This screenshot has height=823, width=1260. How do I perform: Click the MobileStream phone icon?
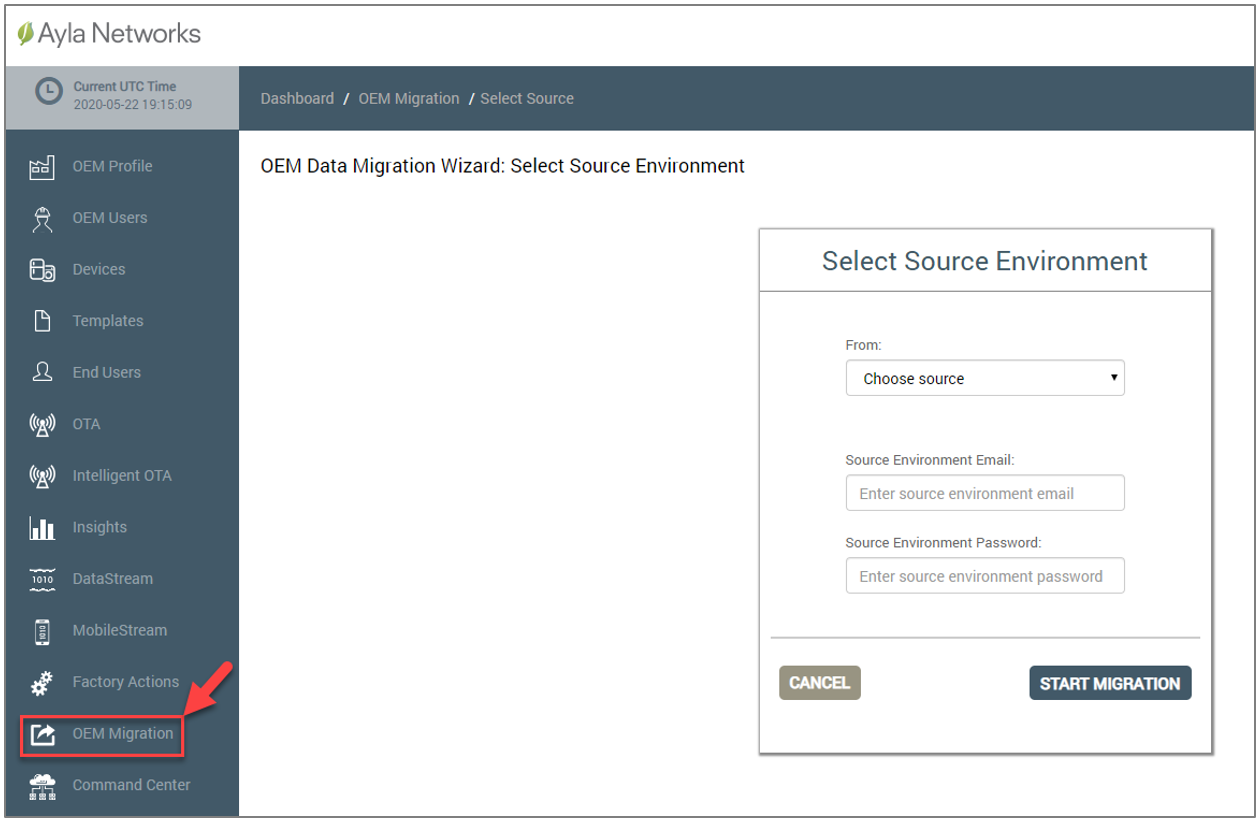[42, 631]
